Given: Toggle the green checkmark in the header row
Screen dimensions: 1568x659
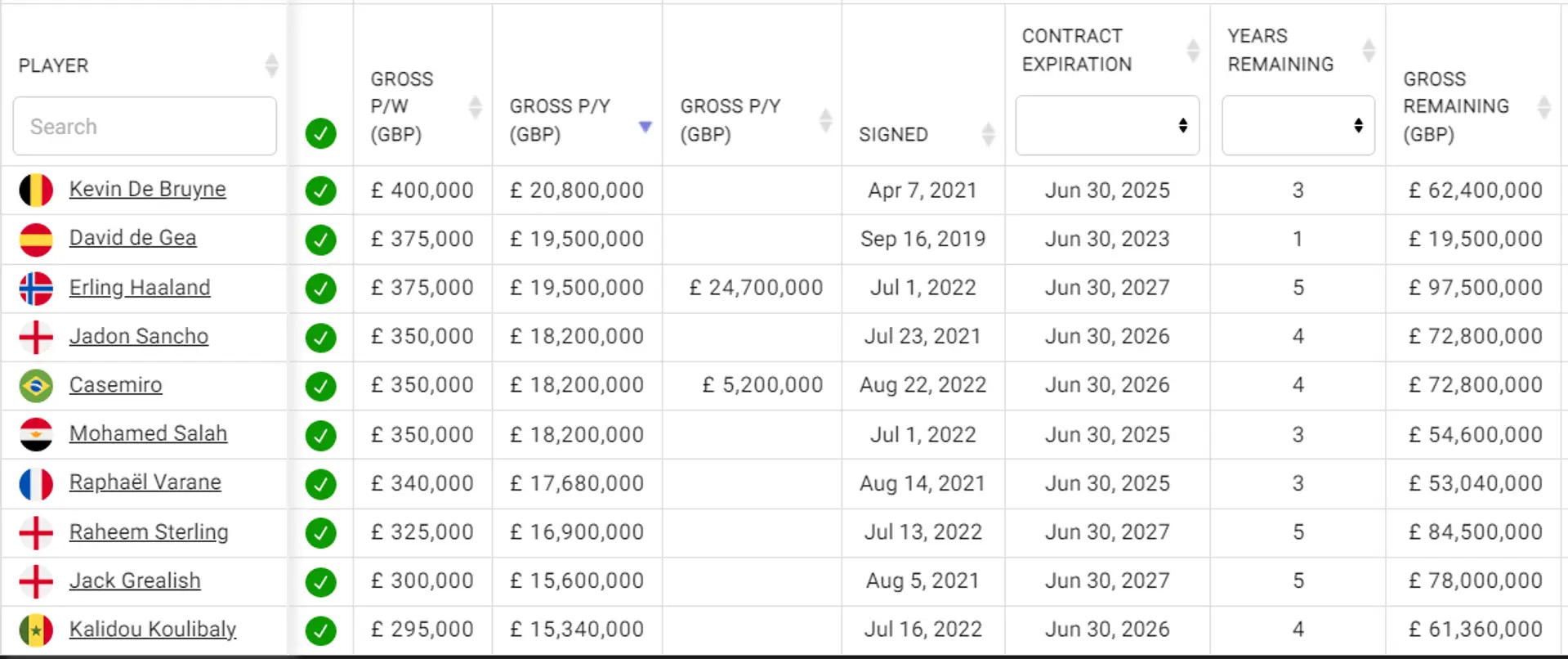Looking at the screenshot, I should coord(320,132).
